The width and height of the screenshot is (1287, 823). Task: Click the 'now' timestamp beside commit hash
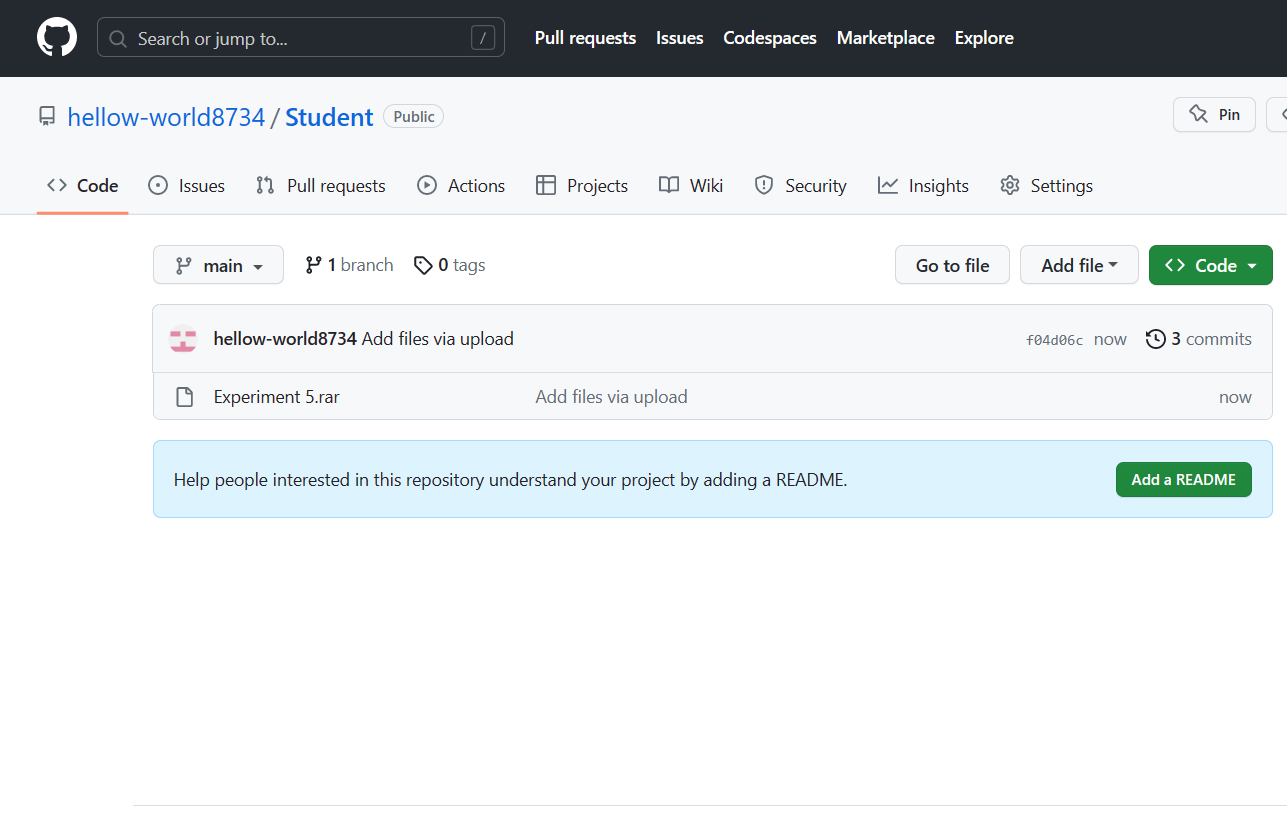pyautogui.click(x=1110, y=339)
